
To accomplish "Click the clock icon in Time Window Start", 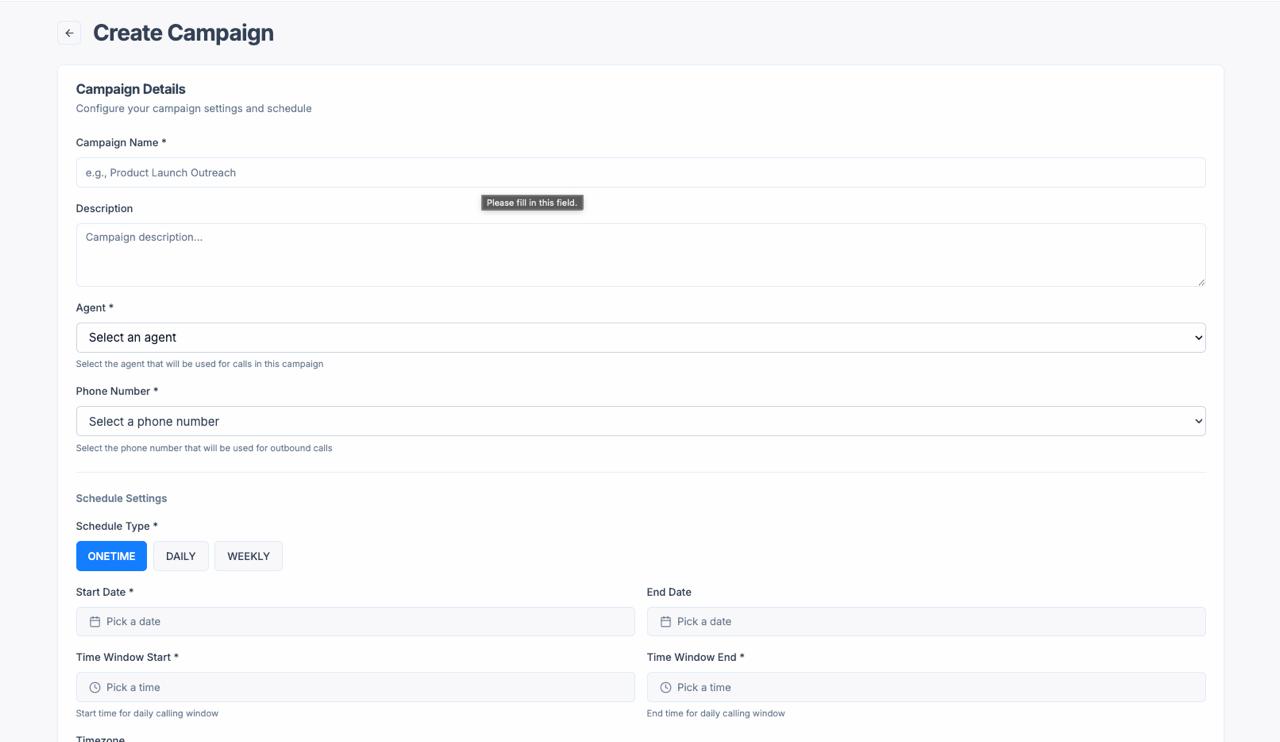I will coord(95,688).
